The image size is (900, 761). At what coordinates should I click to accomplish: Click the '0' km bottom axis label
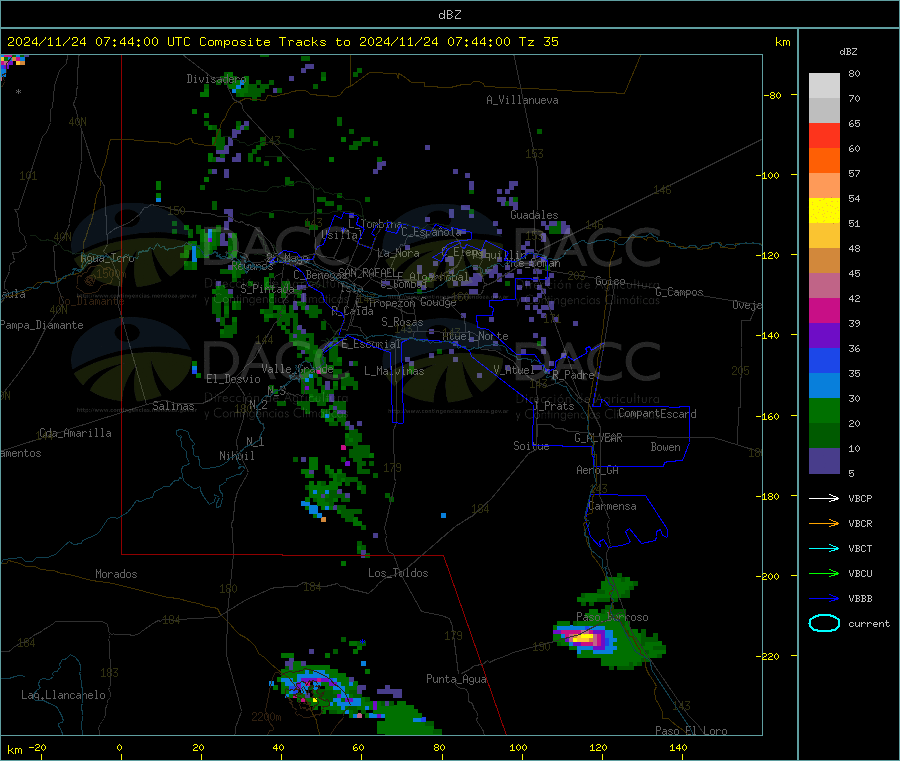(x=119, y=747)
